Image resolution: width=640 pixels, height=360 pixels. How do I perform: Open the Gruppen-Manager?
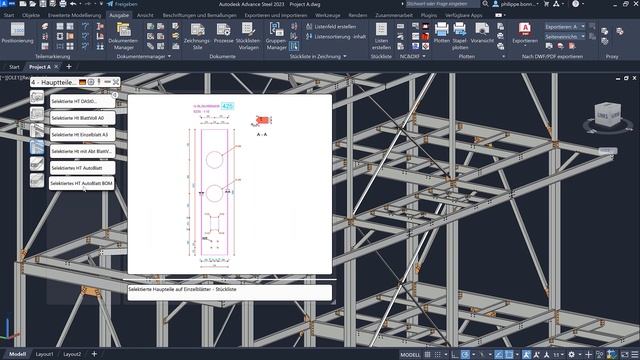click(276, 36)
